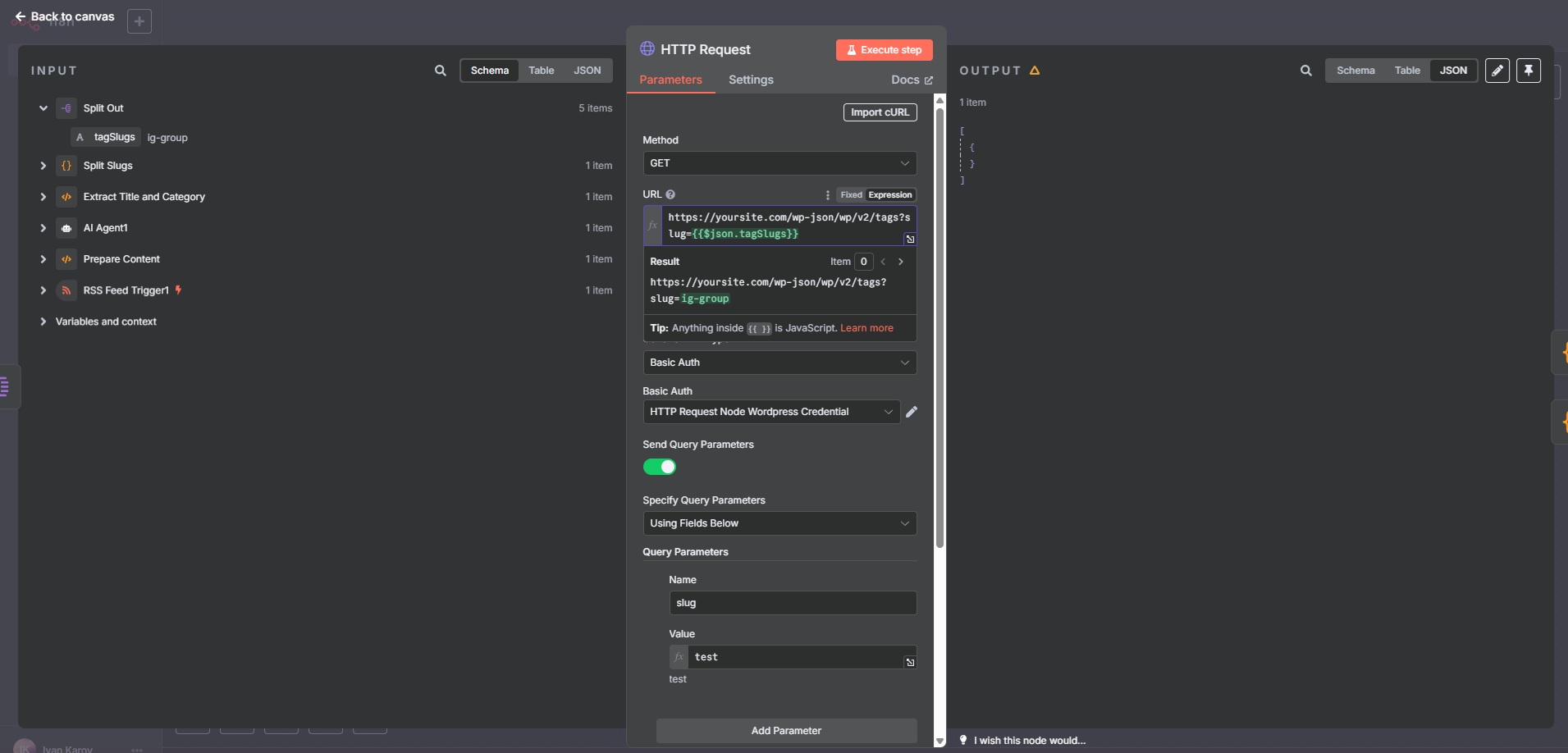
Task: Click the URL help question mark icon
Action: click(x=670, y=194)
